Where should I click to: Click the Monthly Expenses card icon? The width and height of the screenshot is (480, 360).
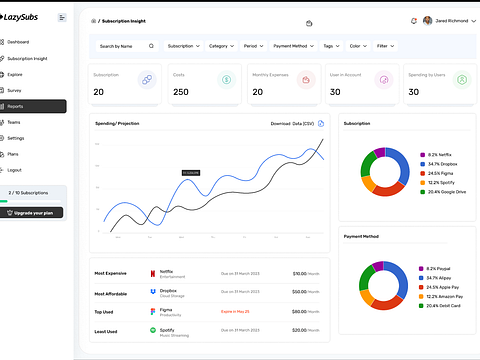[x=306, y=80]
